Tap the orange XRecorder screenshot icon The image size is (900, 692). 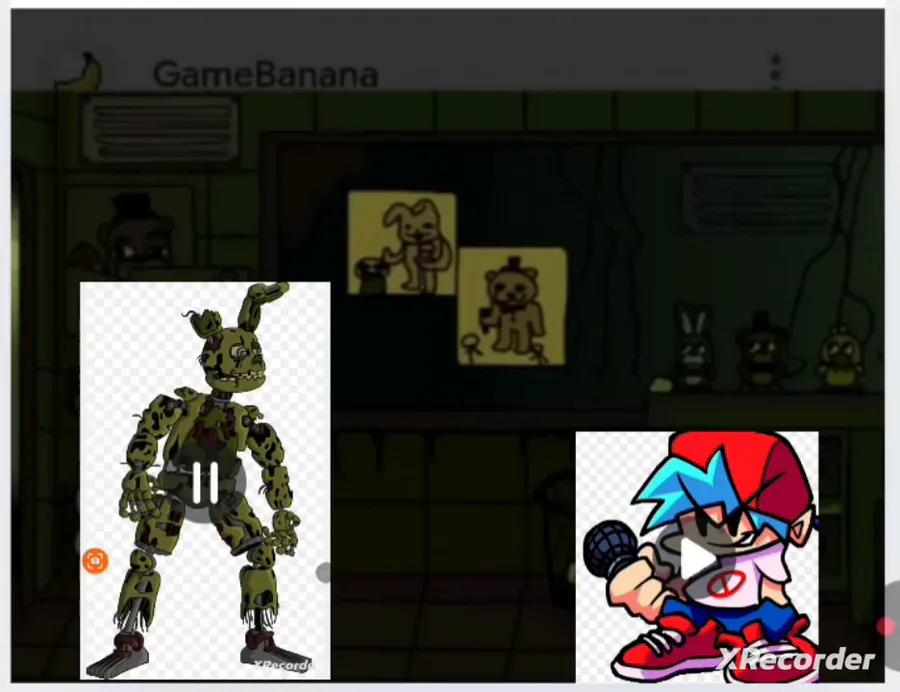pyautogui.click(x=95, y=561)
